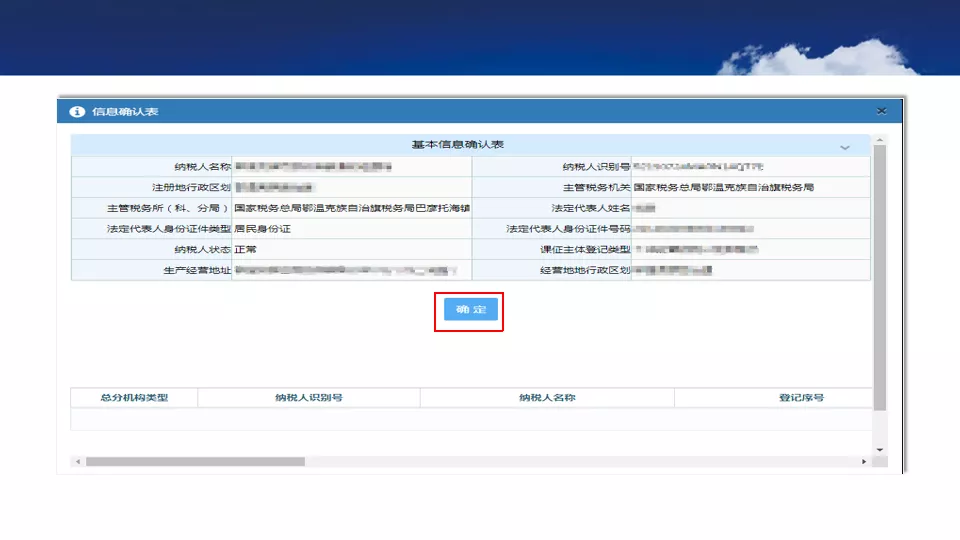
Task: Click the vertical scrollbar down arrow
Action: [x=880, y=450]
